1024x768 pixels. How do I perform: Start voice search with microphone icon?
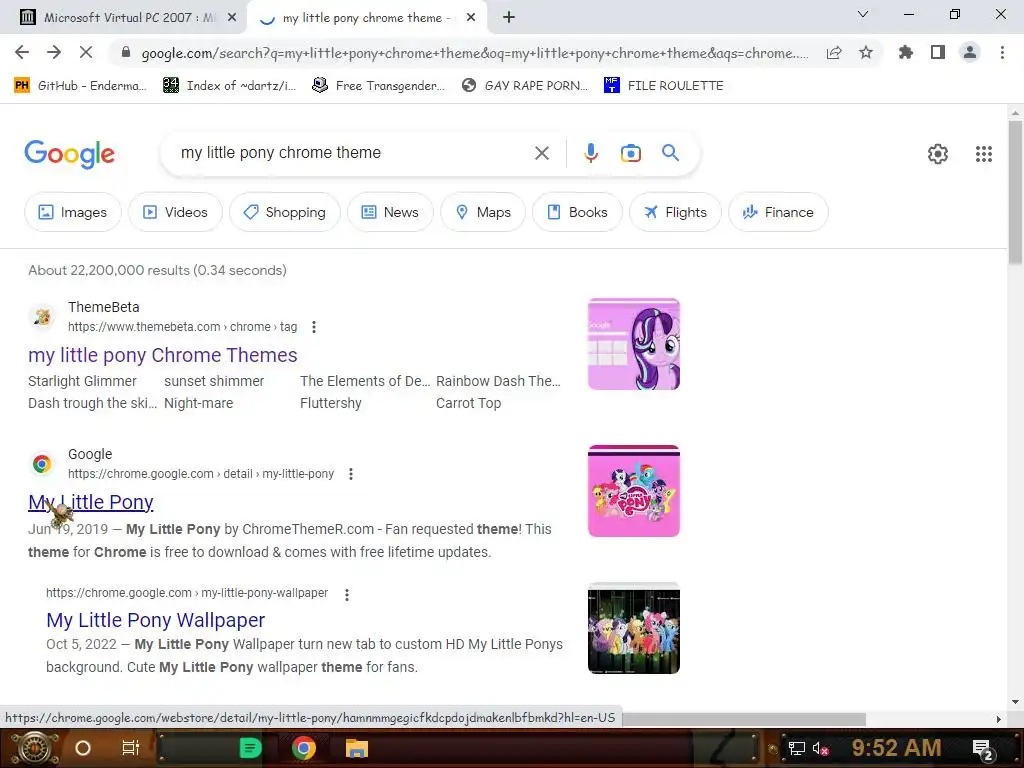tap(590, 153)
